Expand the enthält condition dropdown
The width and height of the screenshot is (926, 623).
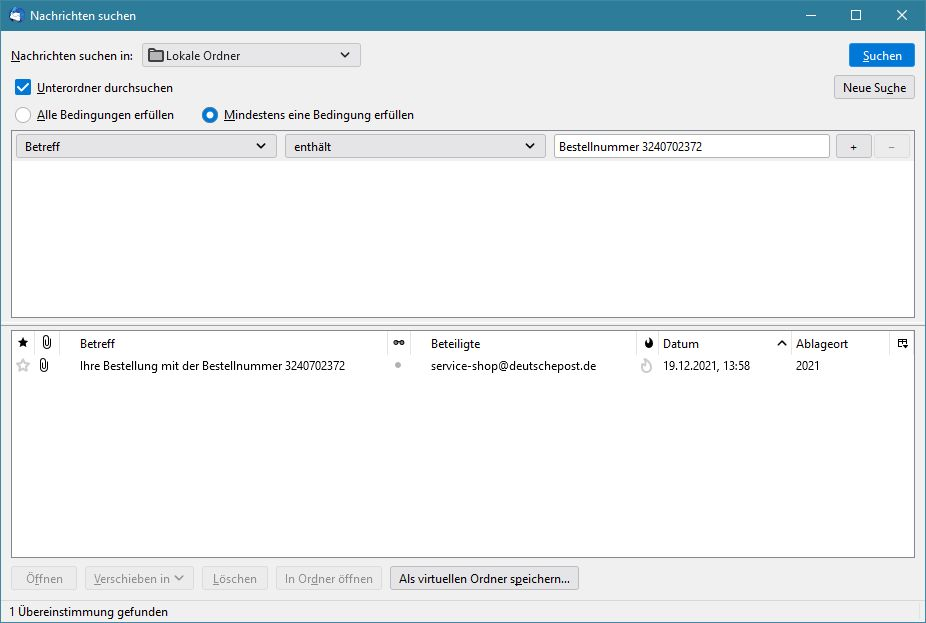click(x=415, y=146)
